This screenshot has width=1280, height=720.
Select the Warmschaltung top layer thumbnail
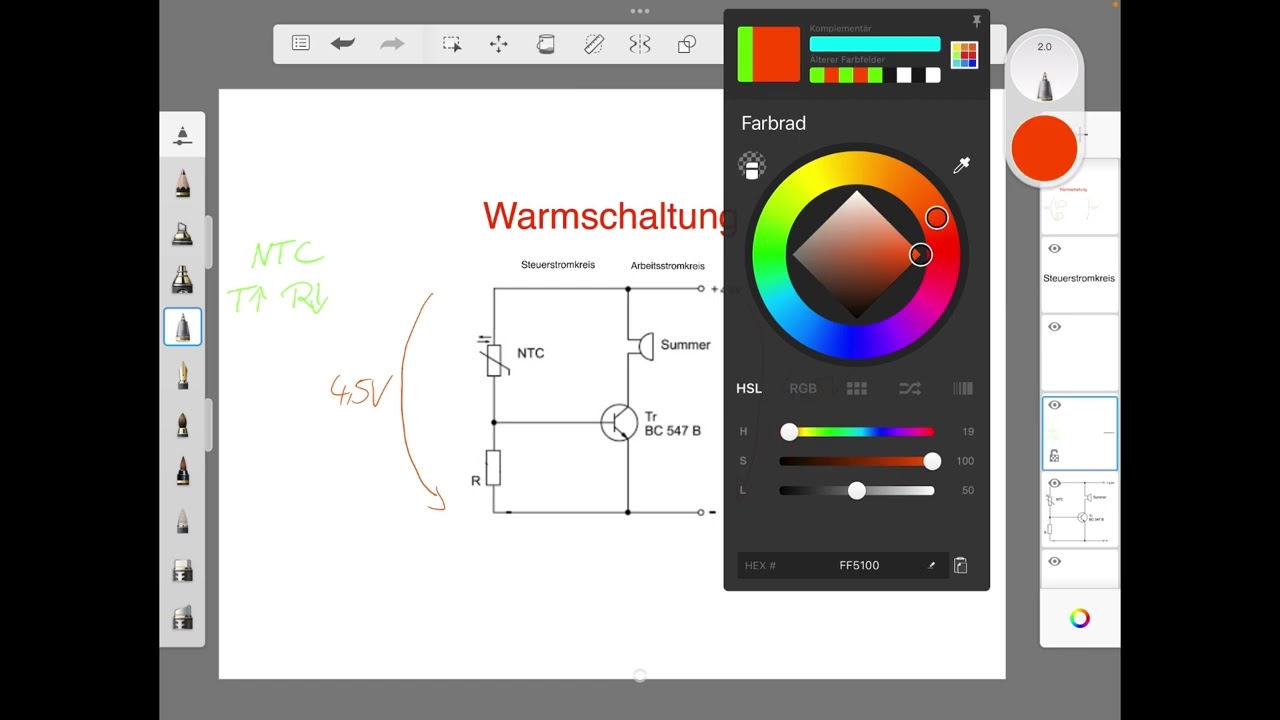click(1079, 197)
